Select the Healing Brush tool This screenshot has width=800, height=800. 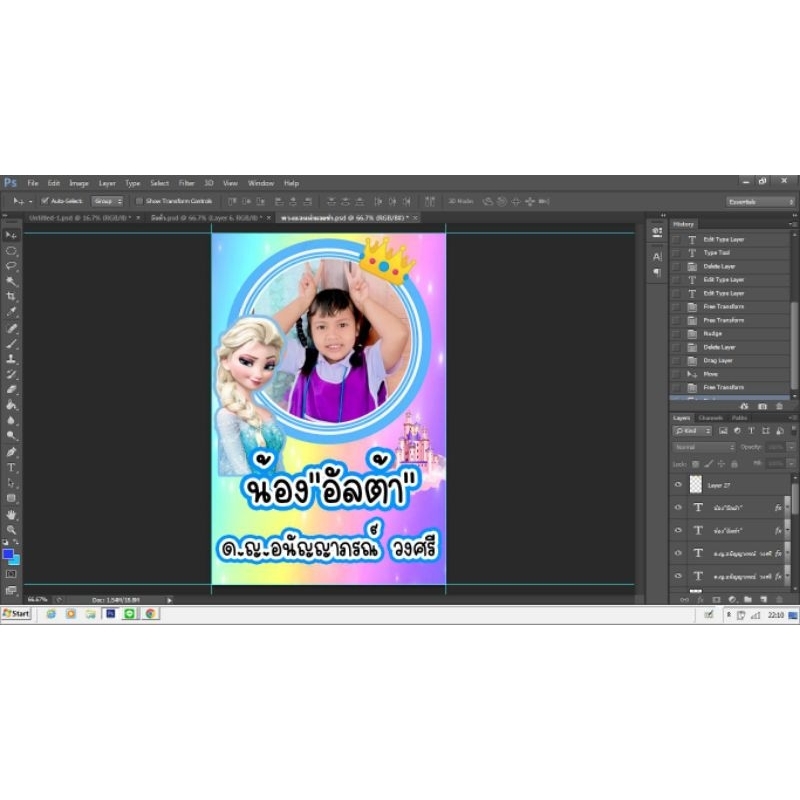coord(11,328)
